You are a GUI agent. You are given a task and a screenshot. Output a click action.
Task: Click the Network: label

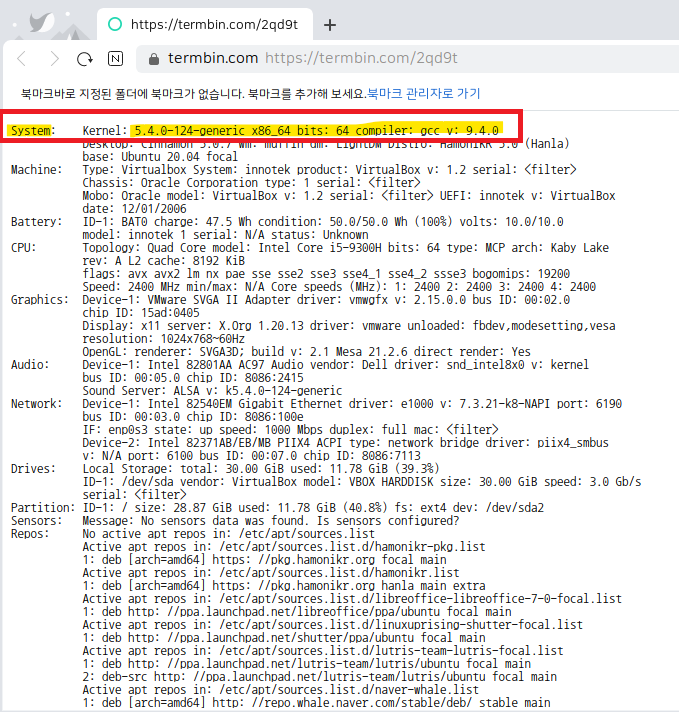tap(36, 404)
